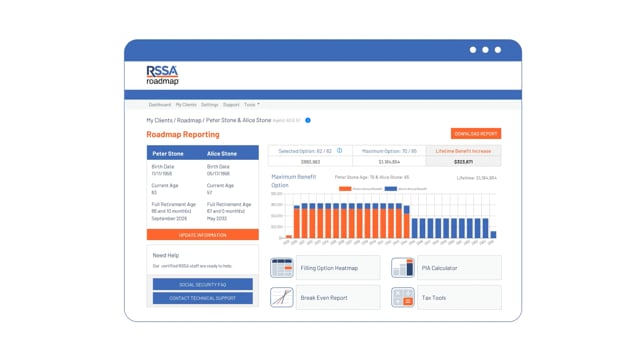Click Contact Technical Support button
This screenshot has height=360, width=640.
click(x=202, y=298)
